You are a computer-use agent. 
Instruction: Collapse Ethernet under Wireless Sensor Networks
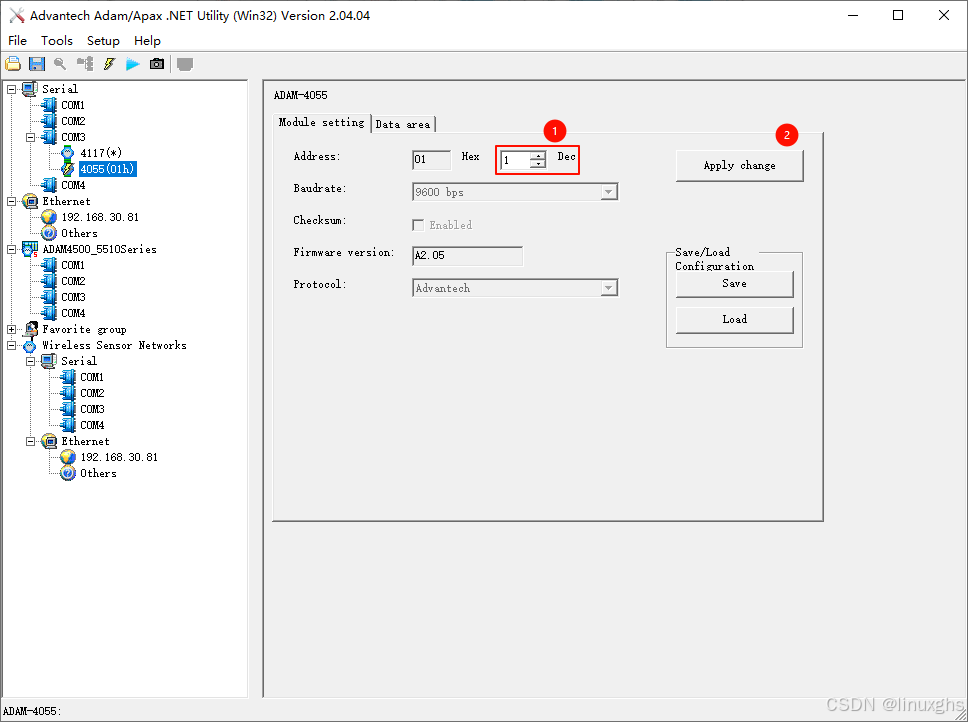pos(31,441)
